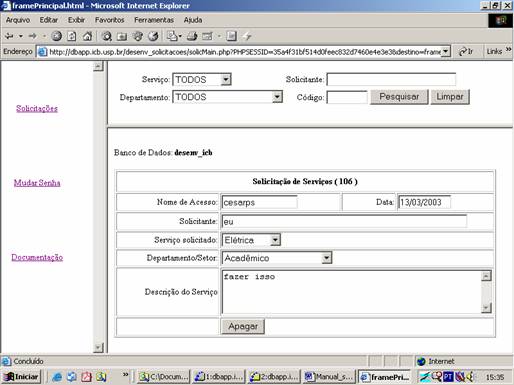514x385 pixels.
Task: Go to the Home page icon
Action: [87, 36]
